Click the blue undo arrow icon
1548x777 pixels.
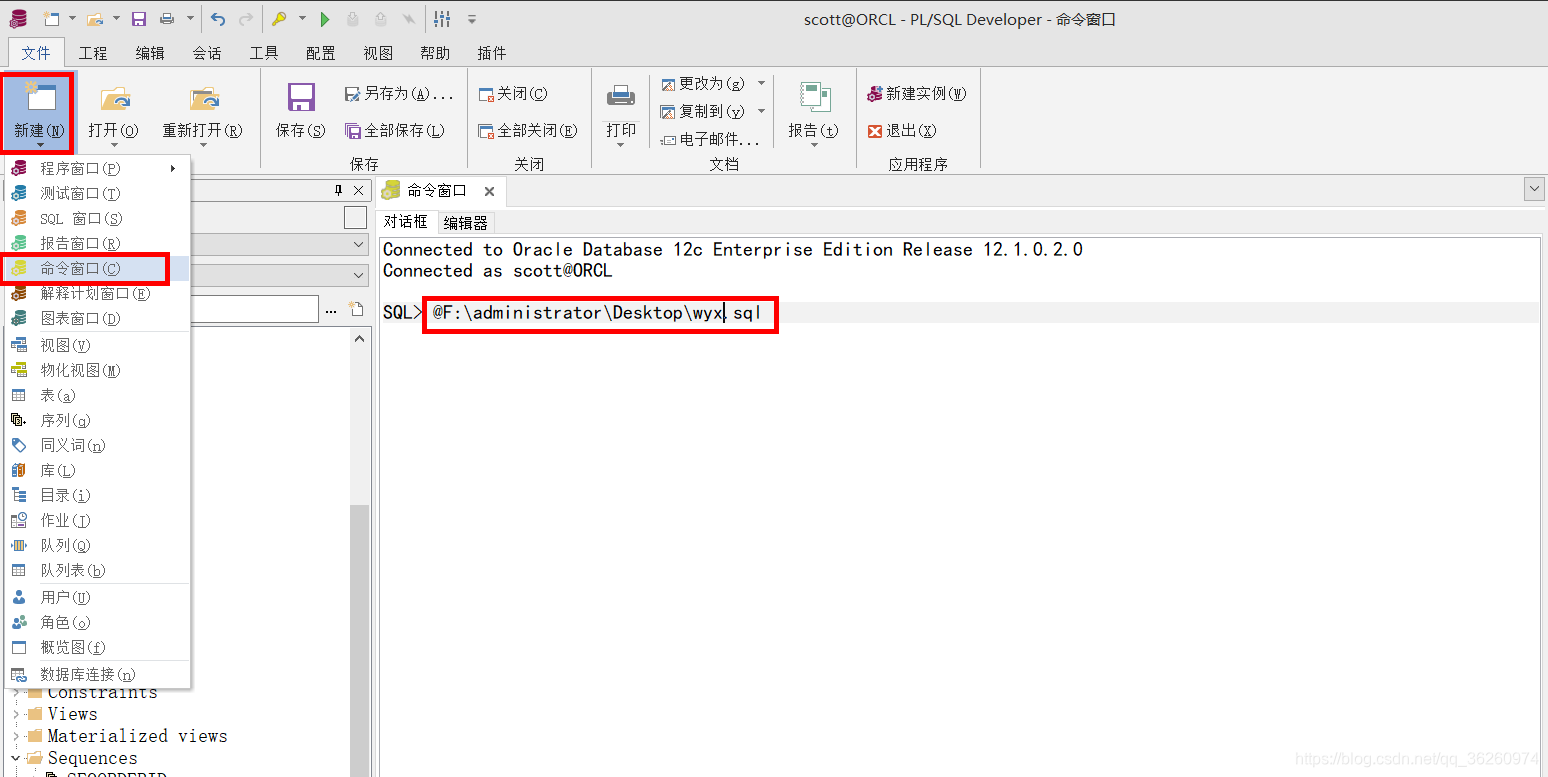click(218, 19)
